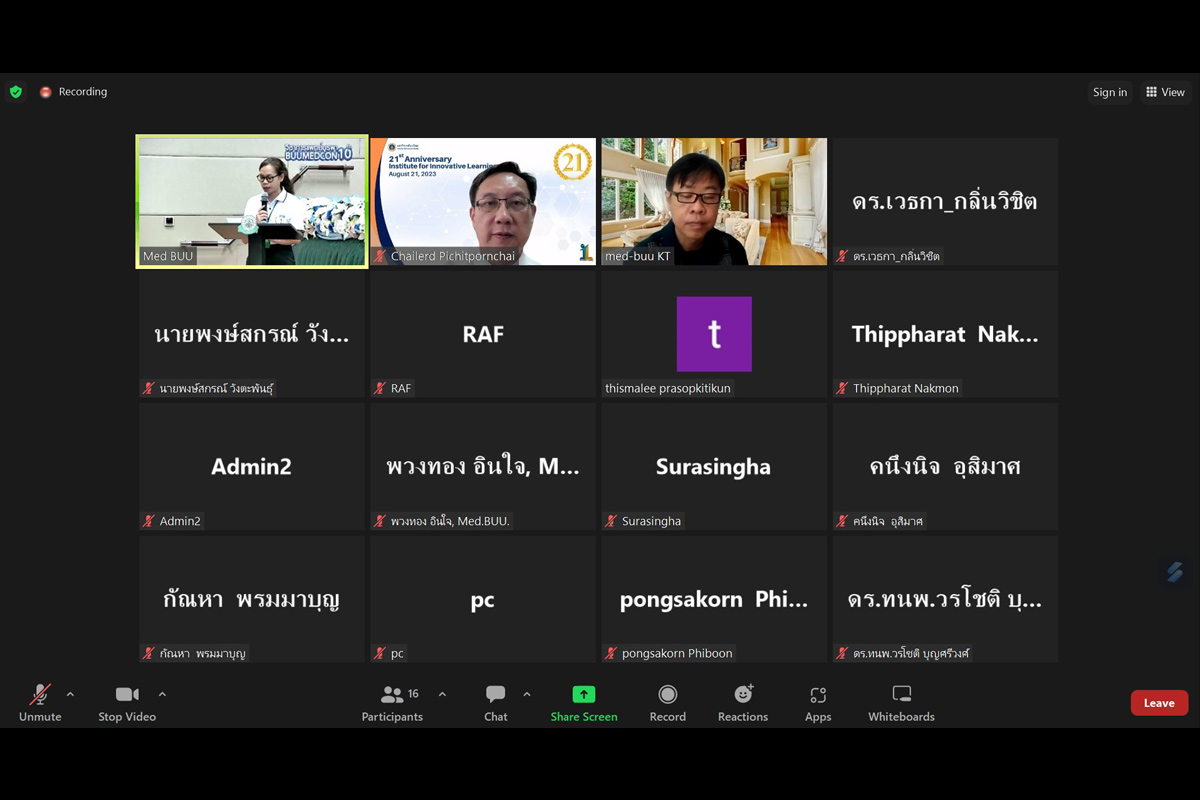This screenshot has height=800, width=1200.
Task: Click the floating blue widget at right edge
Action: pos(1175,571)
